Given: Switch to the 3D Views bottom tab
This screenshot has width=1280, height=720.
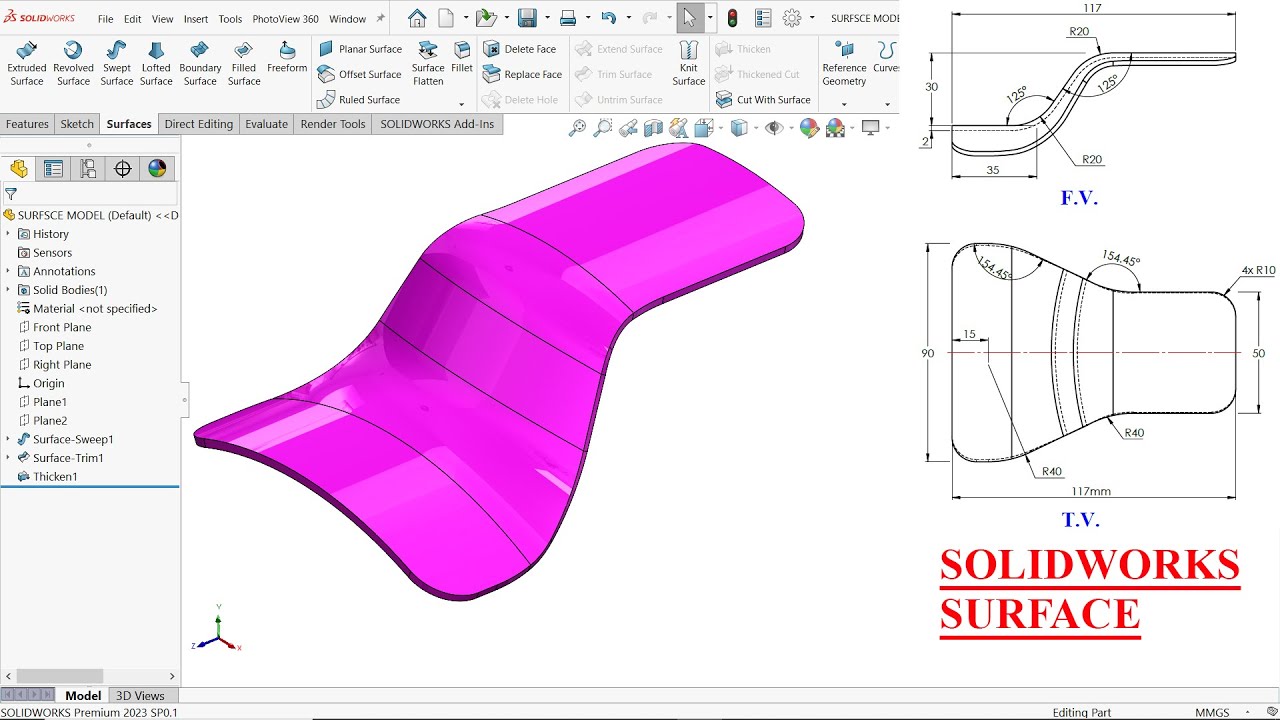Looking at the screenshot, I should pyautogui.click(x=140, y=696).
